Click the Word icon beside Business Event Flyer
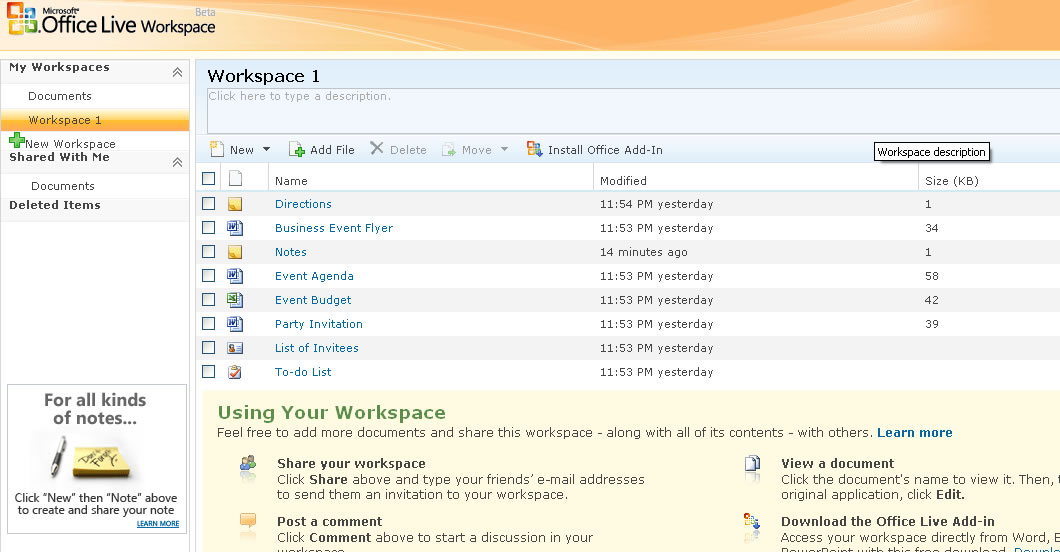The width and height of the screenshot is (1060, 552). (x=235, y=228)
